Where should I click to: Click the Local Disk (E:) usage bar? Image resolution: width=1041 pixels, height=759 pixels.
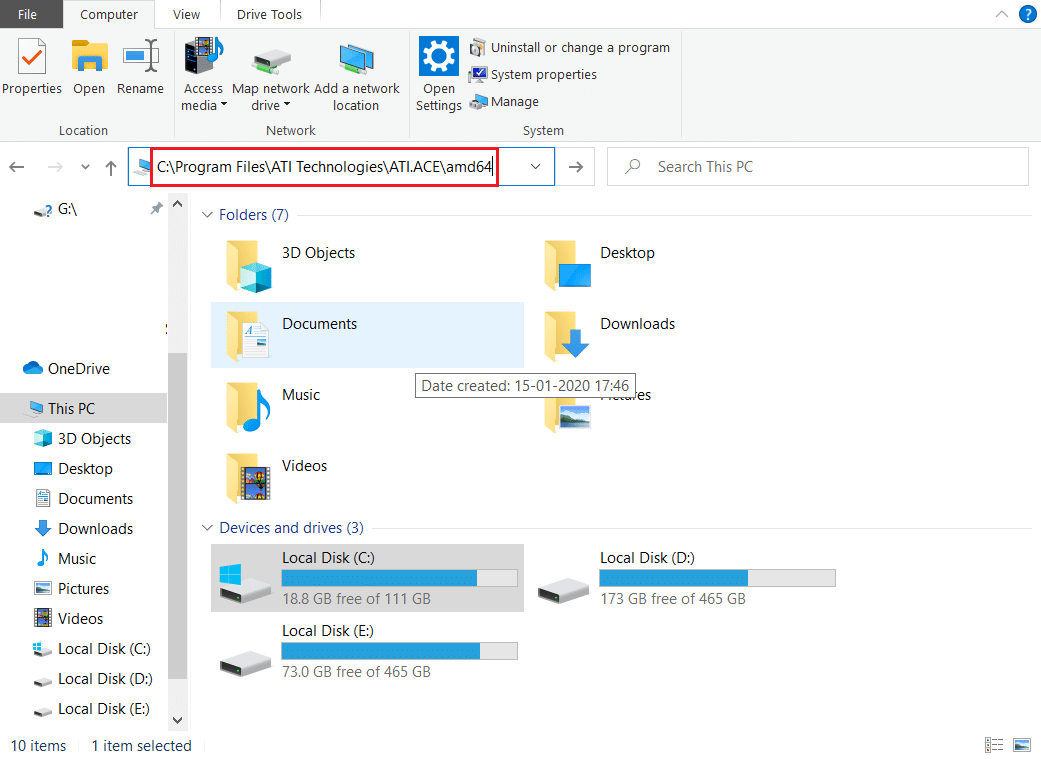(x=399, y=651)
